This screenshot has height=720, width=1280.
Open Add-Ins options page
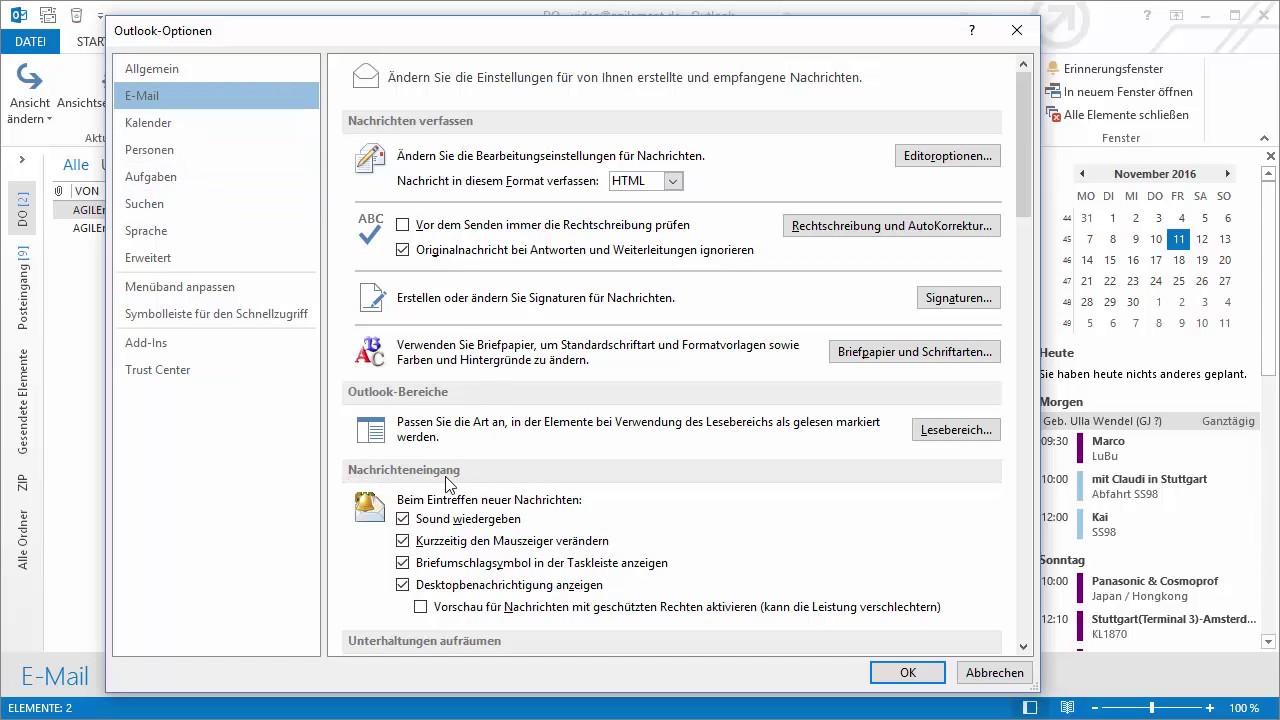click(216, 343)
